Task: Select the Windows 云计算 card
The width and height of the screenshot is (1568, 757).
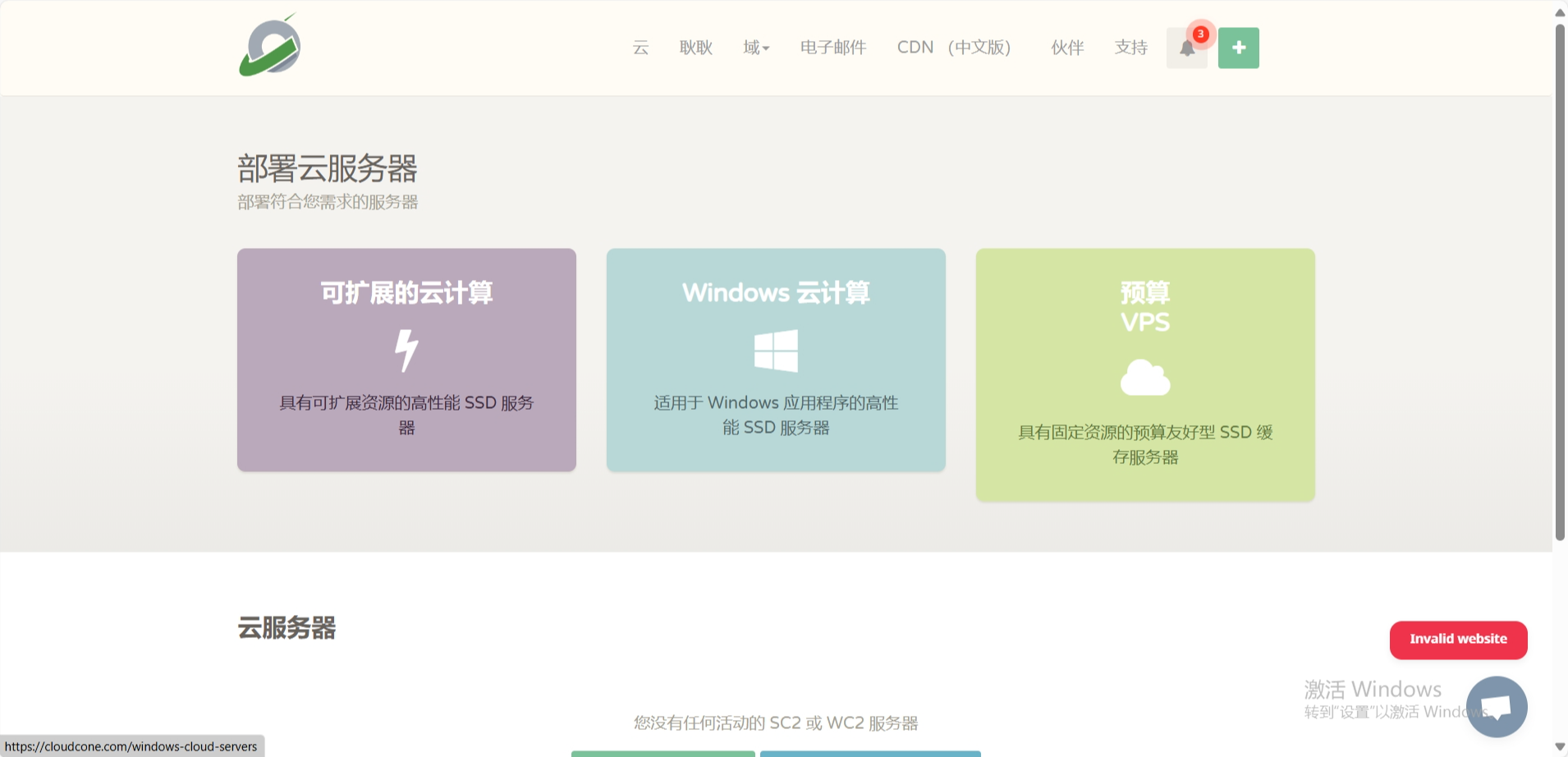Action: click(x=775, y=360)
